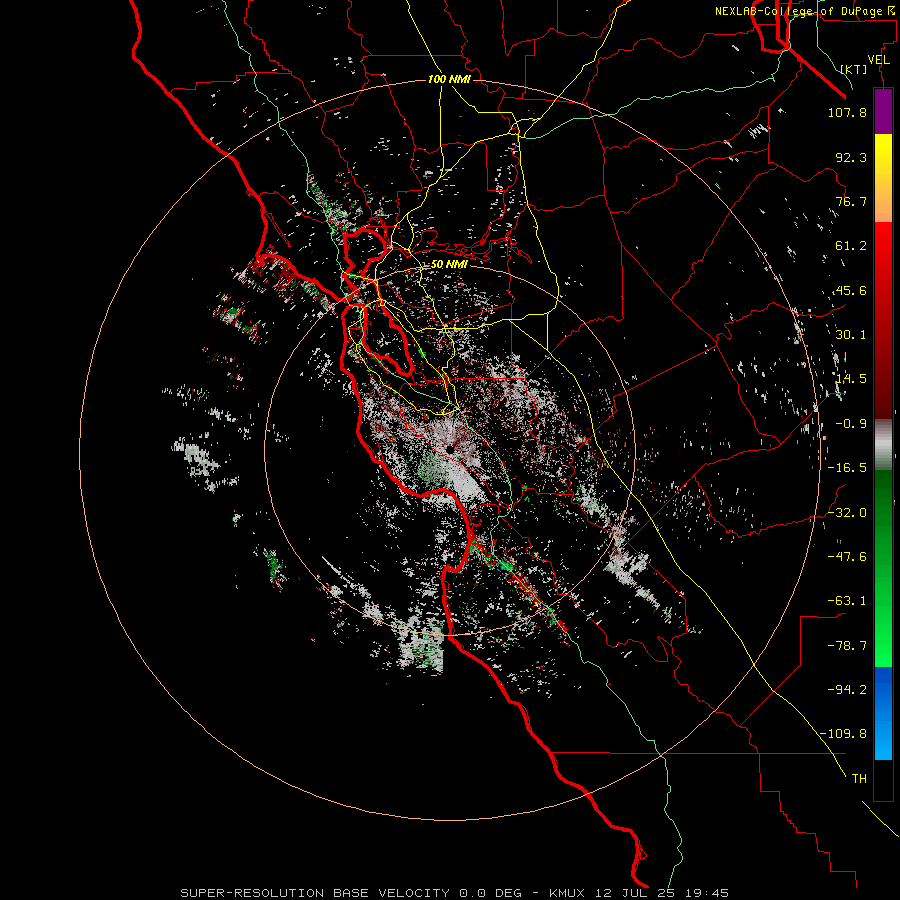
Task: Select the -0.9 scale value
Action: point(851,424)
